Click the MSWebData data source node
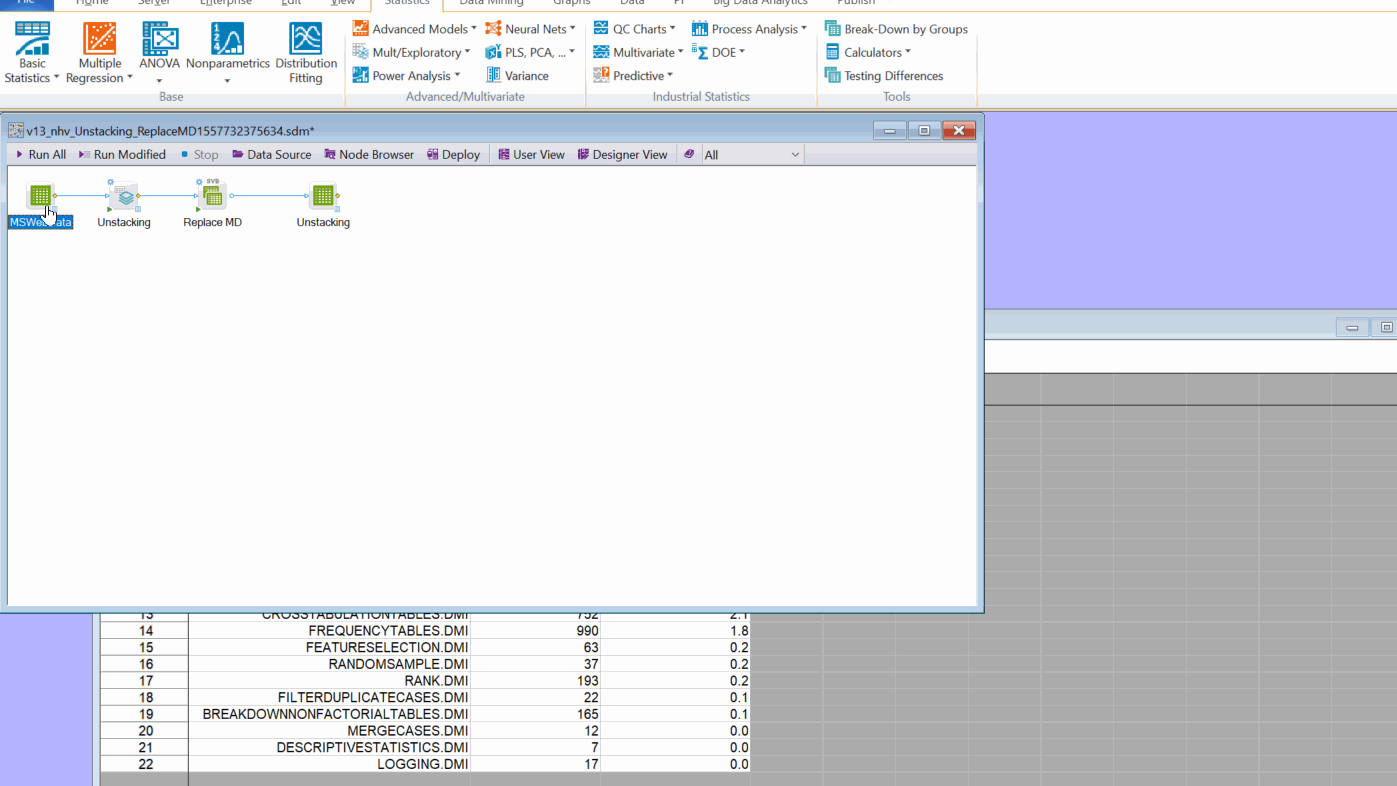 pos(40,196)
